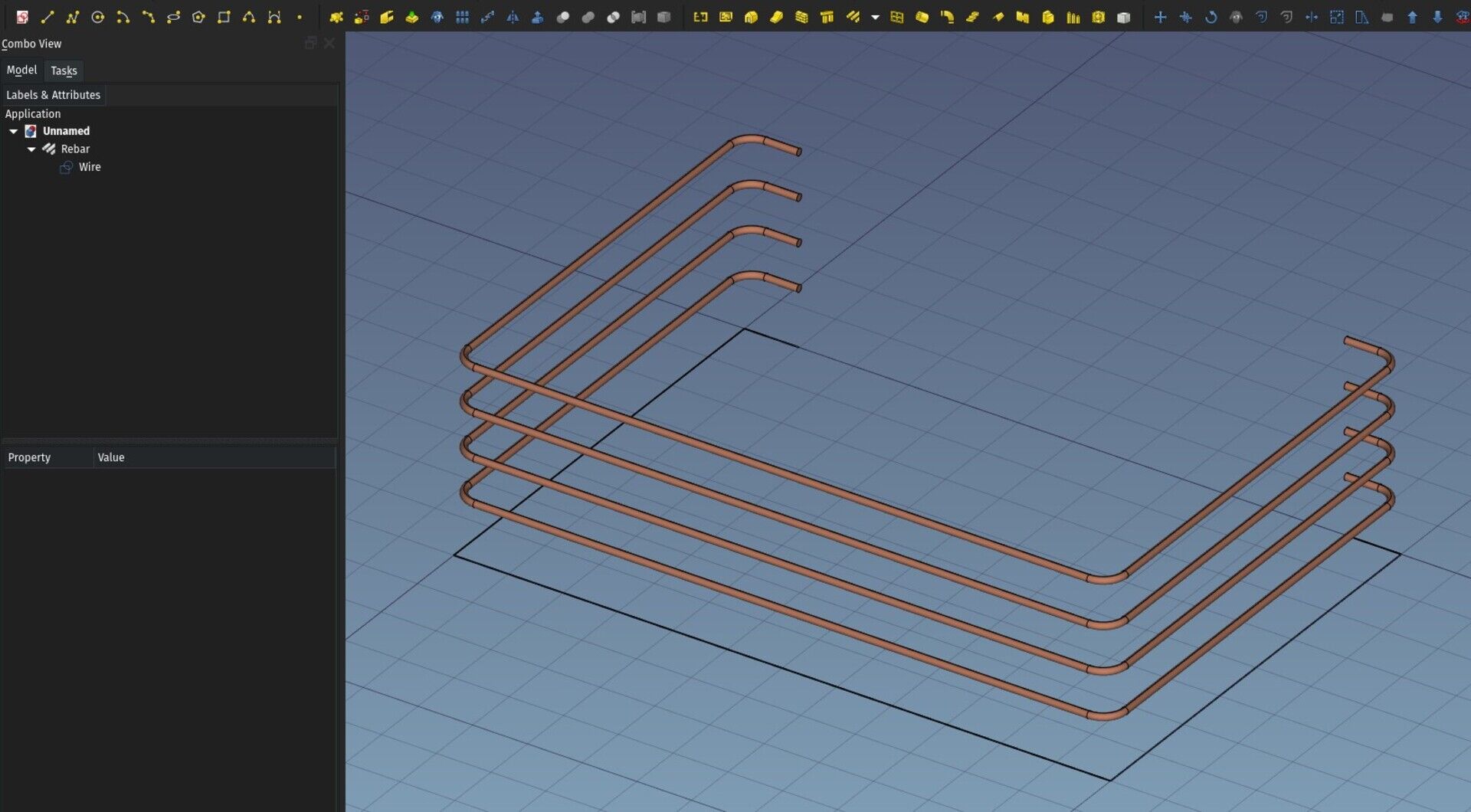Image resolution: width=1471 pixels, height=812 pixels.
Task: Switch to the Tasks tab
Action: pyautogui.click(x=64, y=70)
